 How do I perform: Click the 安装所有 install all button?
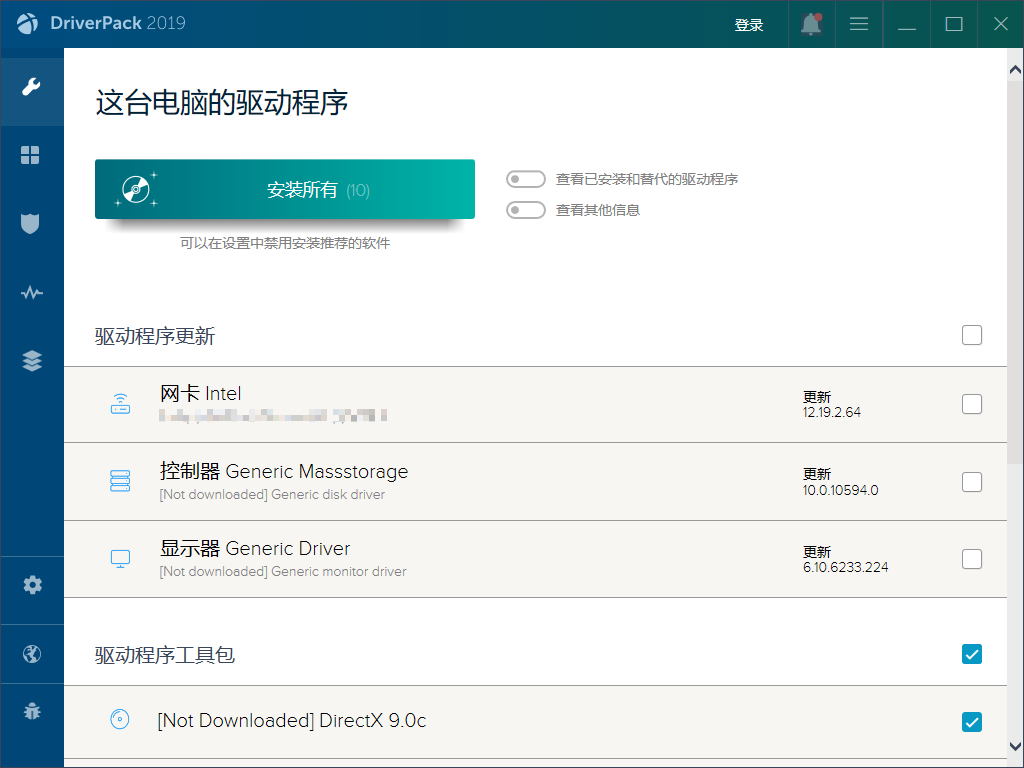[x=284, y=189]
